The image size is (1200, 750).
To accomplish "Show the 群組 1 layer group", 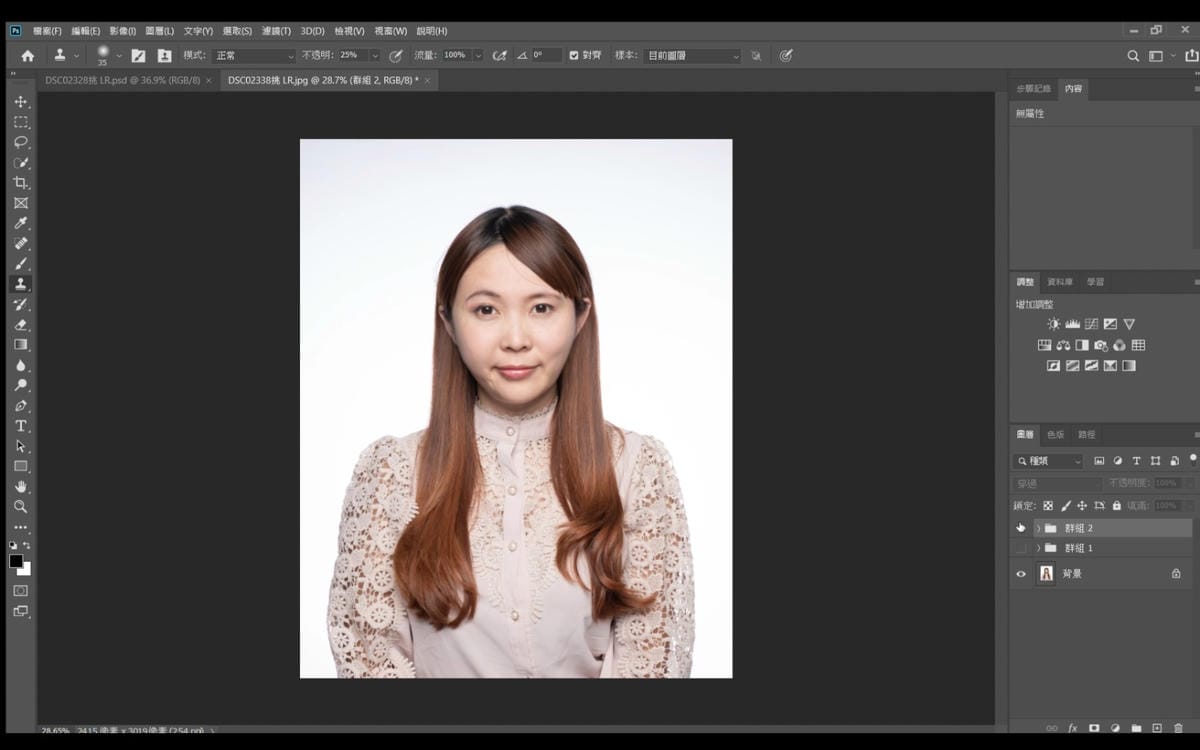I will click(1020, 548).
